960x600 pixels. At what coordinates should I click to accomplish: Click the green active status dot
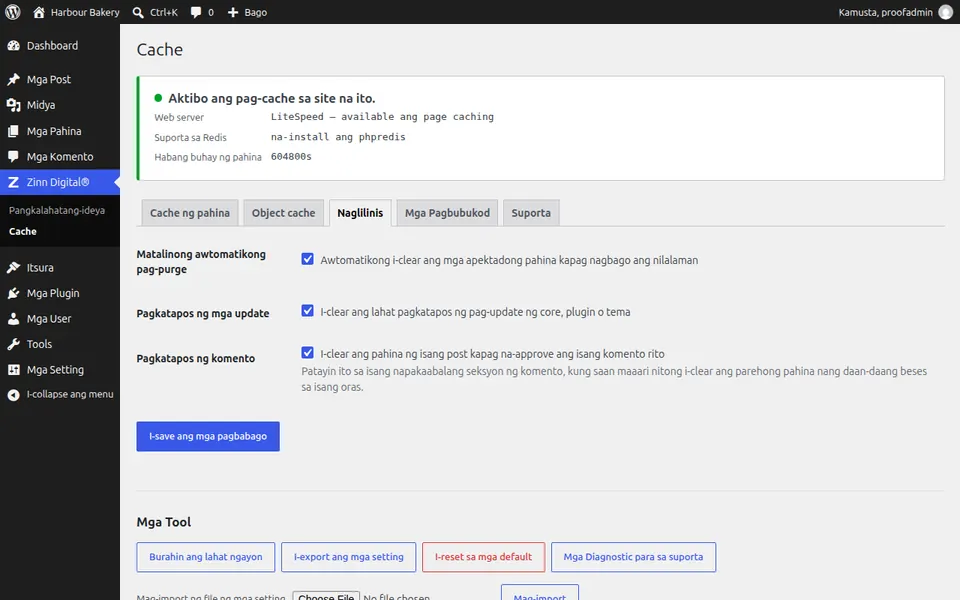pyautogui.click(x=158, y=98)
